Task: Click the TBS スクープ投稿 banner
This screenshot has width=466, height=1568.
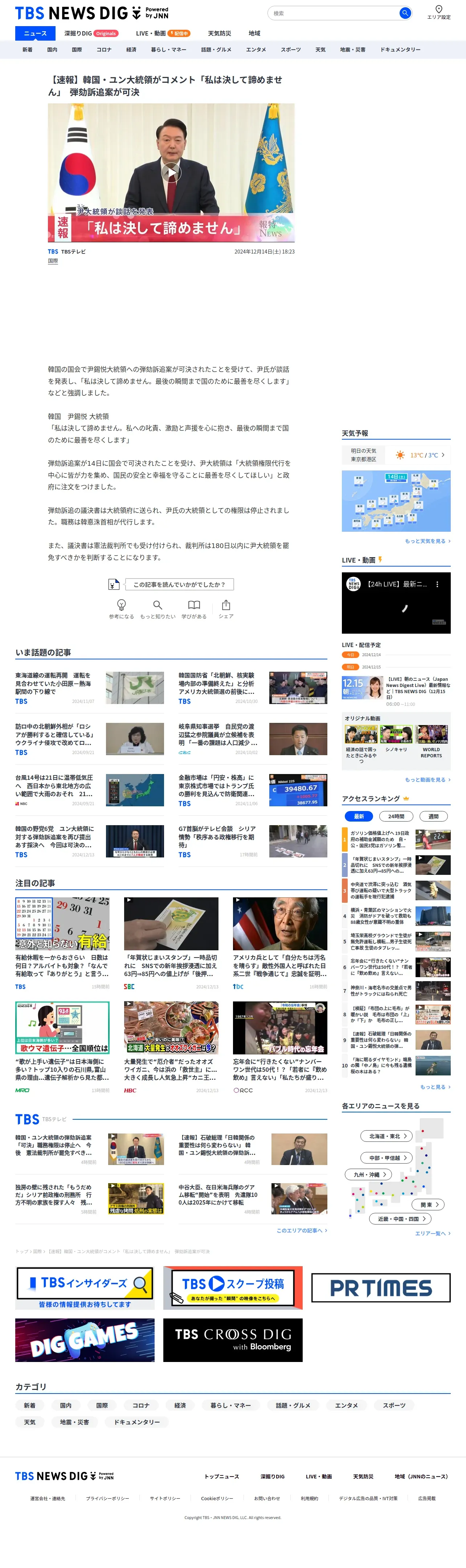Action: tap(233, 1287)
